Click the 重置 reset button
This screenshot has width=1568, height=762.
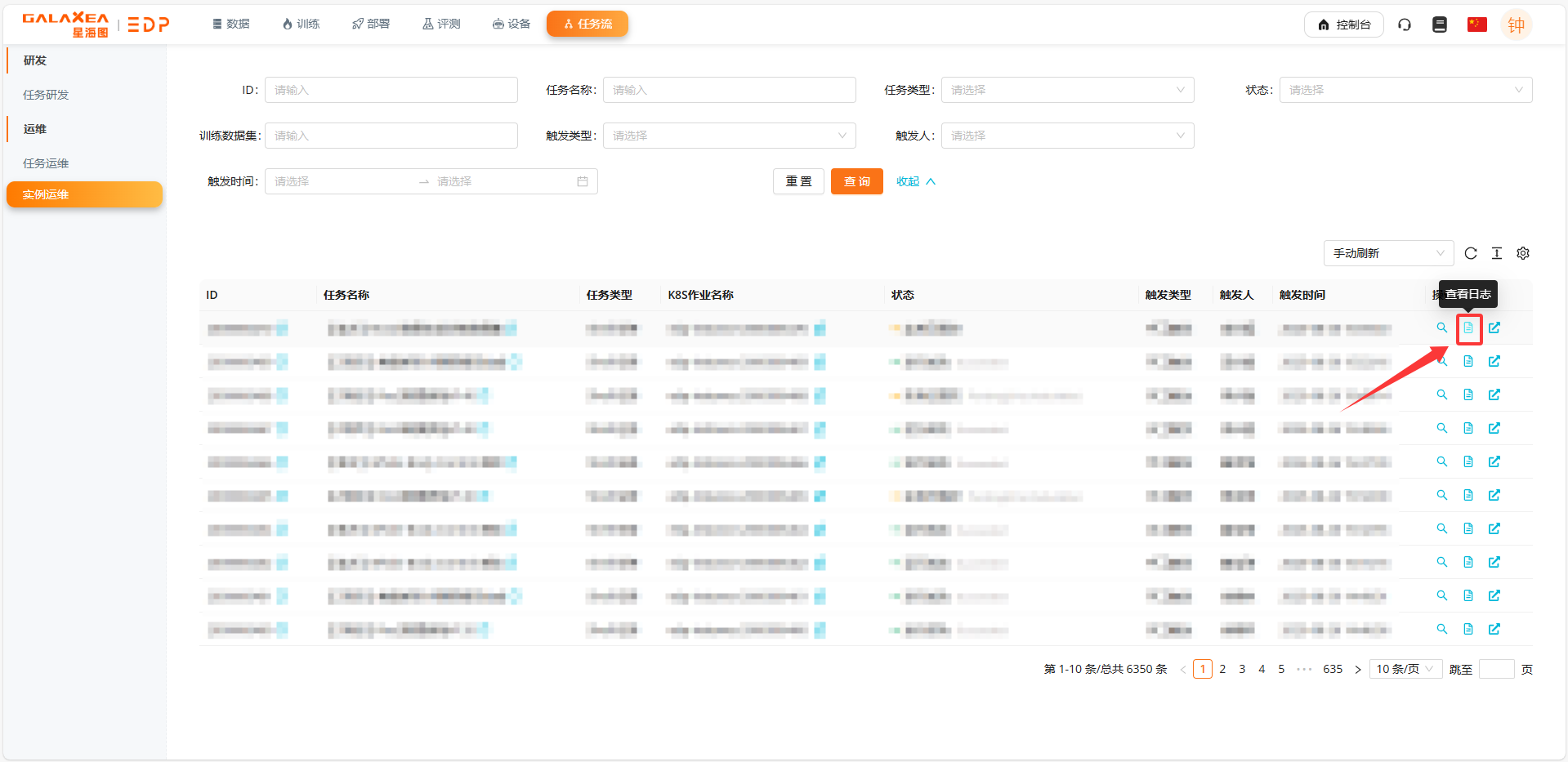point(798,181)
